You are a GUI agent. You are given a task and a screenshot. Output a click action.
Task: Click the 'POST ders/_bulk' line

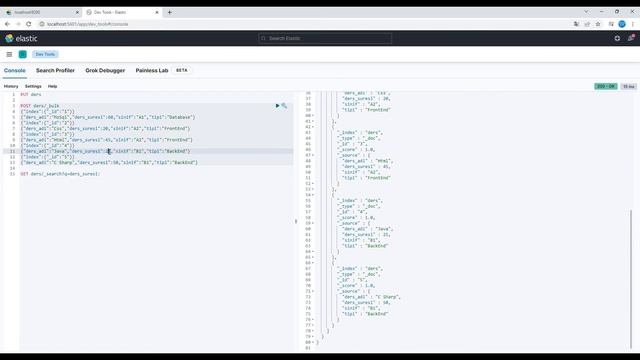tap(40, 106)
